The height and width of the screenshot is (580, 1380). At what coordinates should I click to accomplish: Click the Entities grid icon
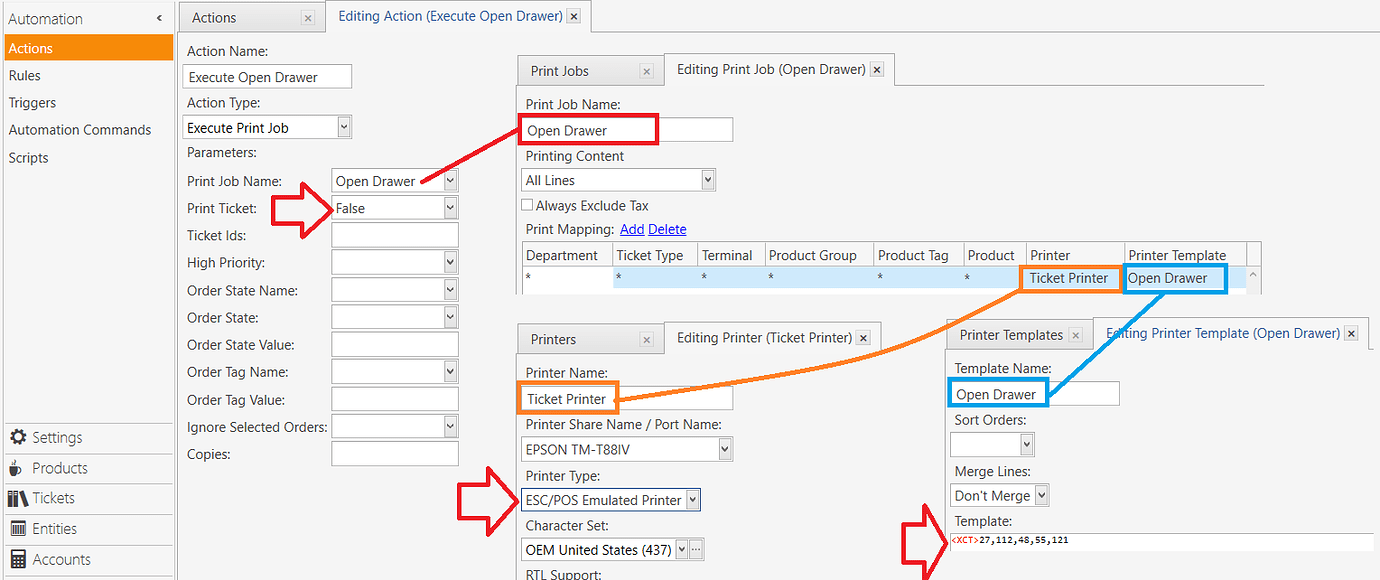coord(17,529)
